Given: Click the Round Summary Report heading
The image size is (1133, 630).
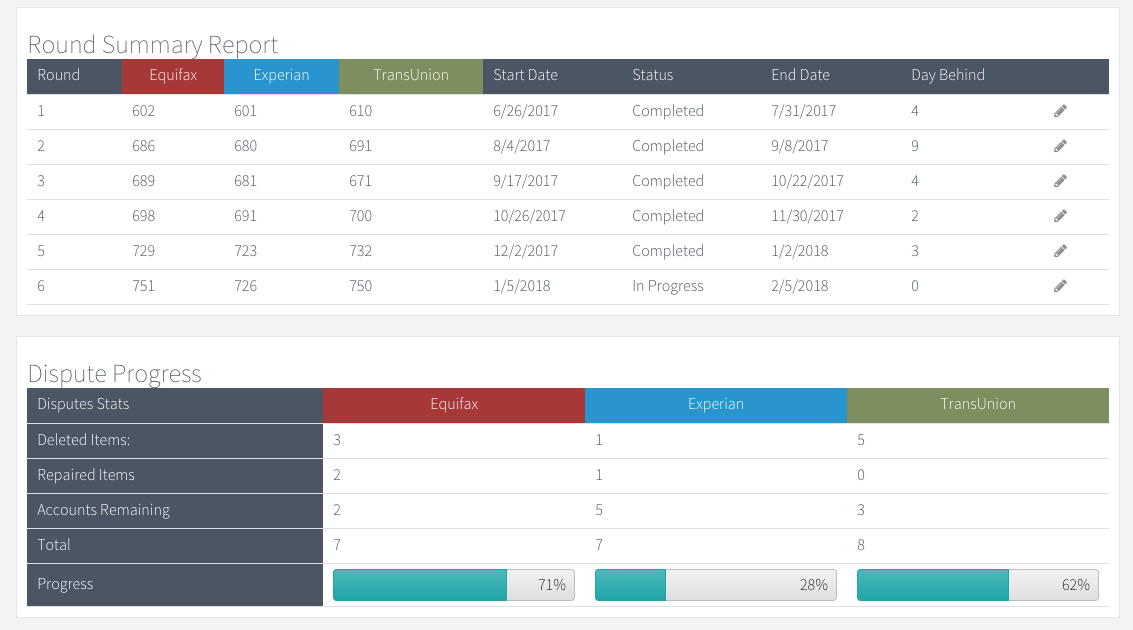Looking at the screenshot, I should click(x=152, y=45).
